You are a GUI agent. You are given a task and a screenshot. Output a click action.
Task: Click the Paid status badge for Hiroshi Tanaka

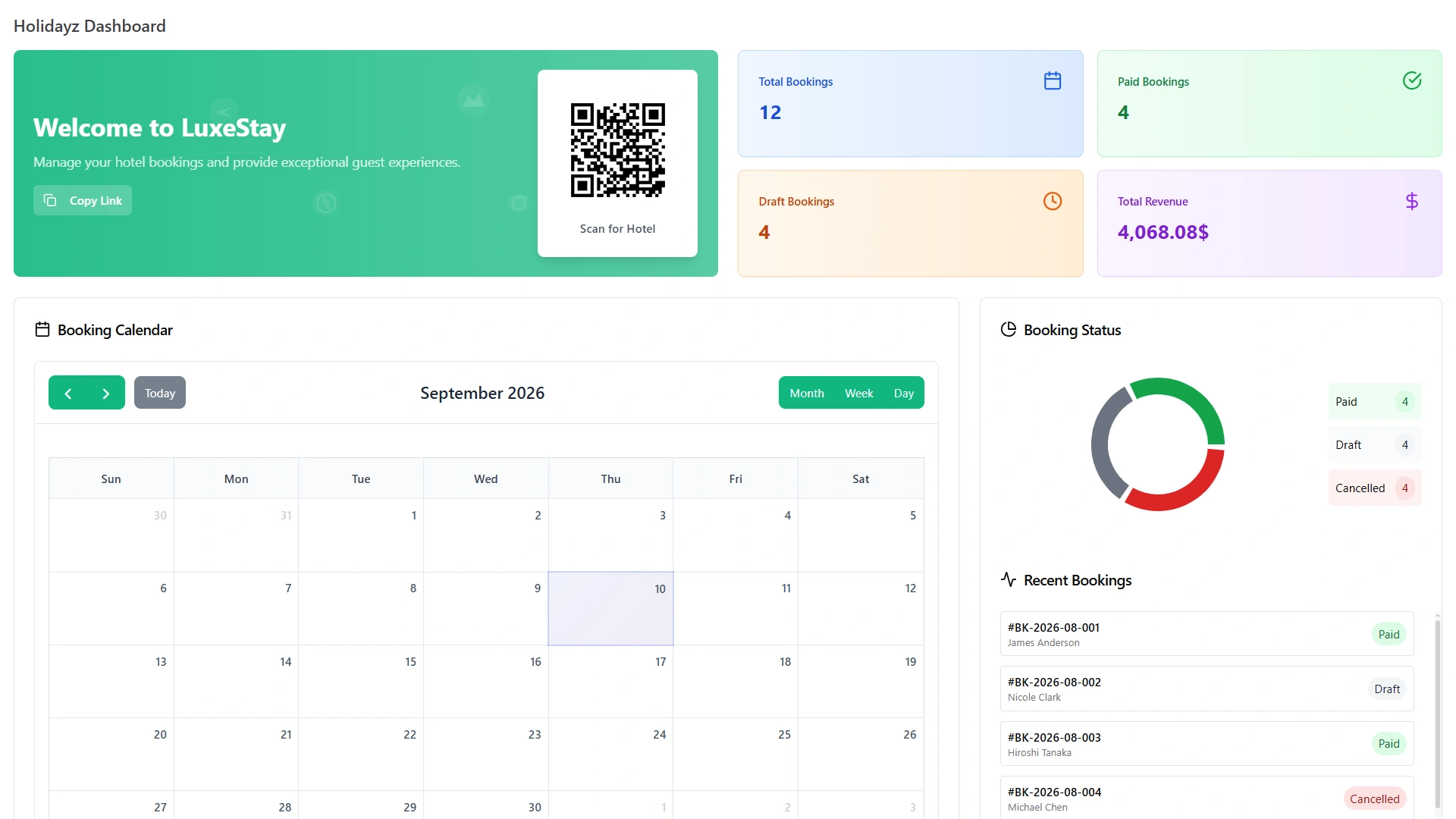pyautogui.click(x=1389, y=744)
